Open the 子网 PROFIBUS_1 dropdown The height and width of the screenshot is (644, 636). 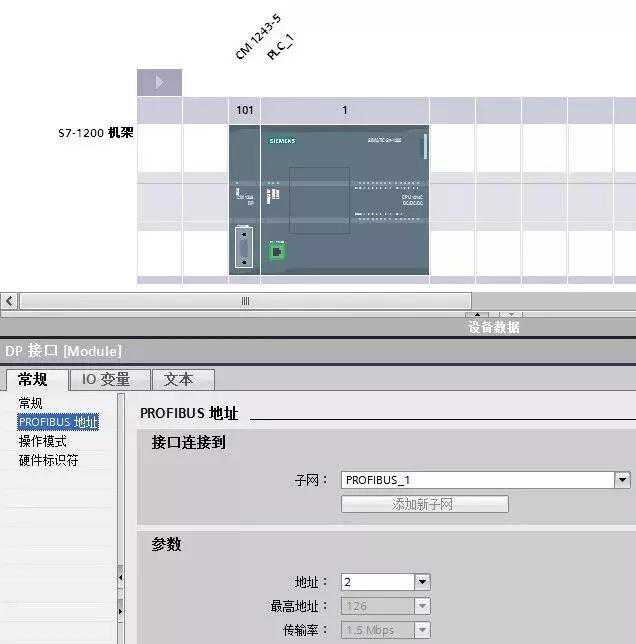click(621, 480)
